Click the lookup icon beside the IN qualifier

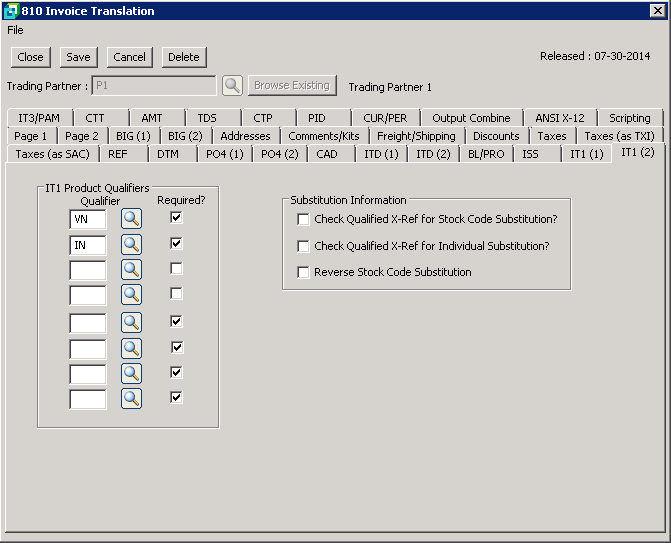coord(132,244)
